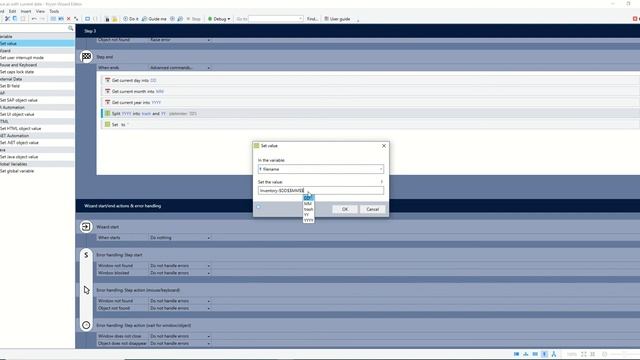This screenshot has width=640, height=360.
Task: Open the 'Object does not disappear' dropdown
Action: click(x=180, y=344)
